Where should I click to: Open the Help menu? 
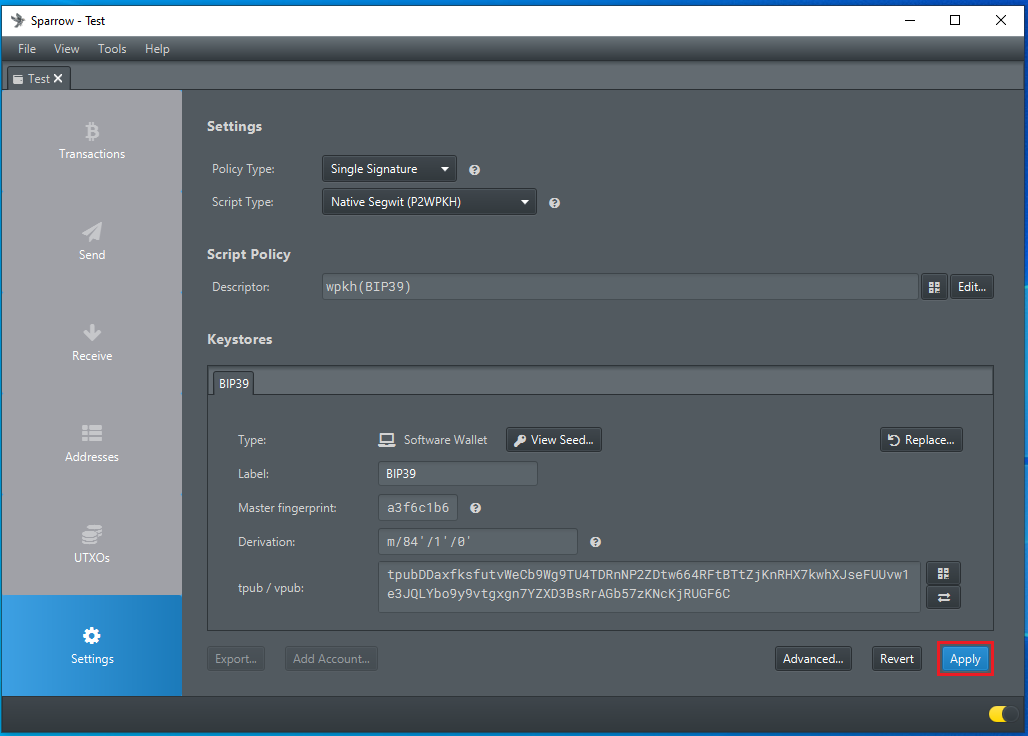click(x=157, y=49)
